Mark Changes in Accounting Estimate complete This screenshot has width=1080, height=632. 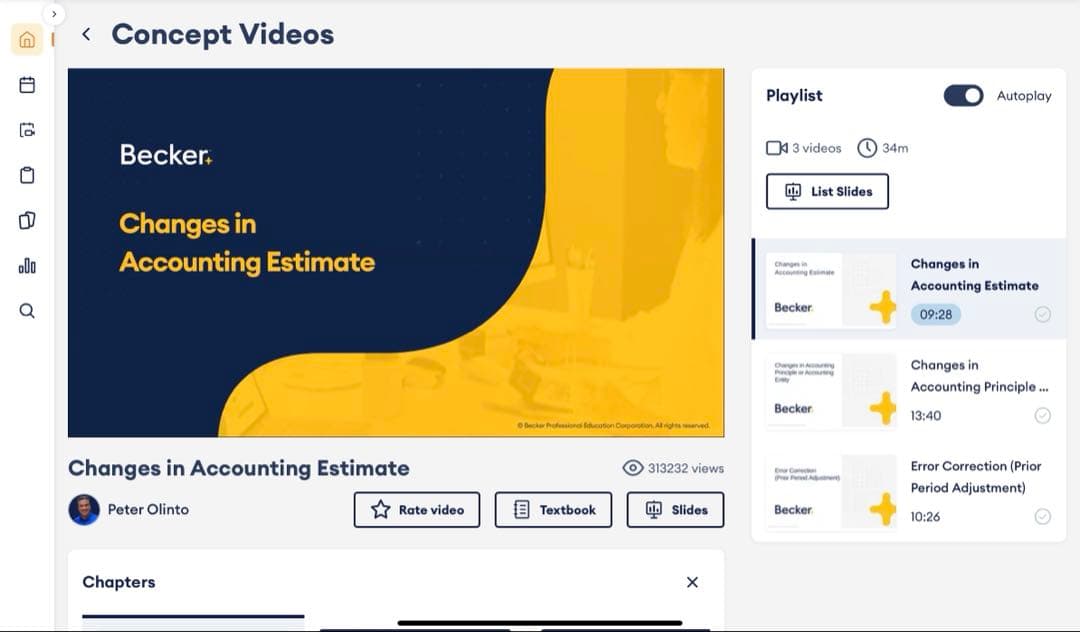pyautogui.click(x=1042, y=315)
